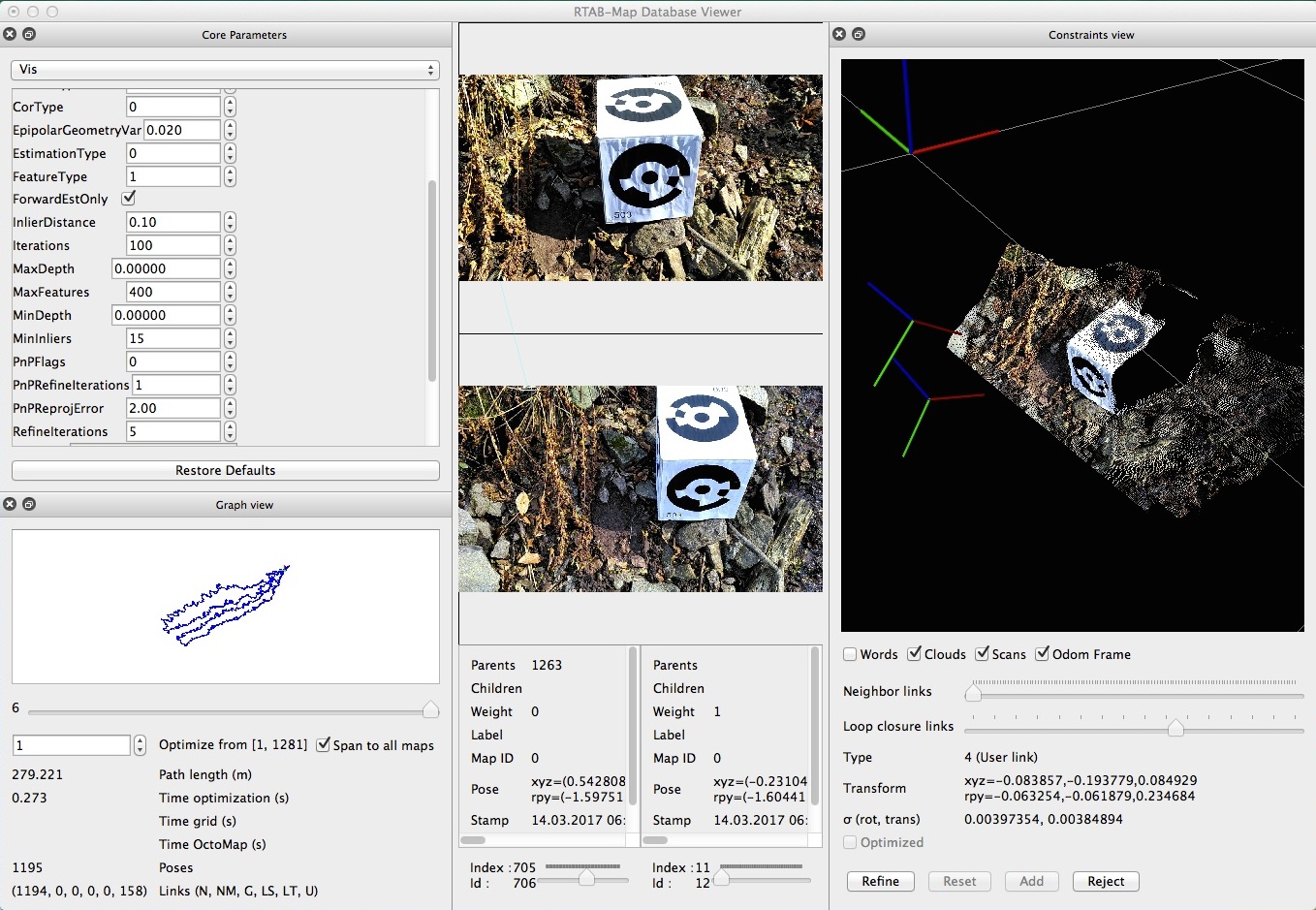Image resolution: width=1316 pixels, height=910 pixels.
Task: Disable Span to all maps
Action: pyautogui.click(x=324, y=745)
